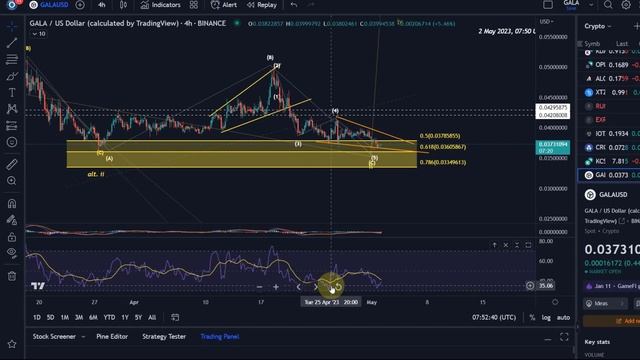Reset the chart view
Viewport: 640px width, 360px height.
pyautogui.click(x=338, y=287)
